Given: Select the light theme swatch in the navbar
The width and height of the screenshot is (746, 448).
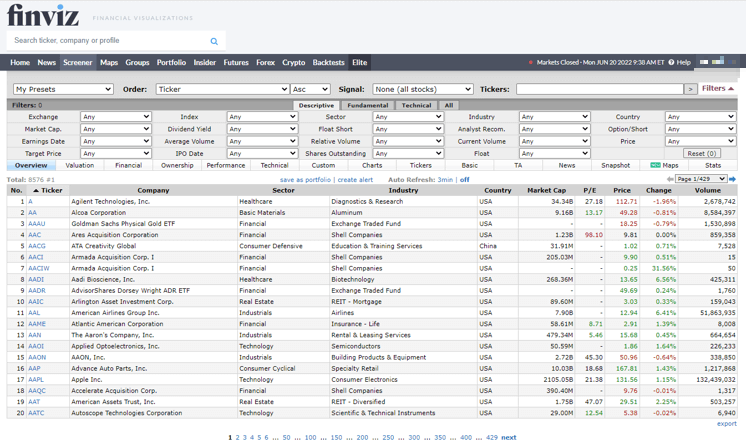Looking at the screenshot, I should [x=704, y=62].
